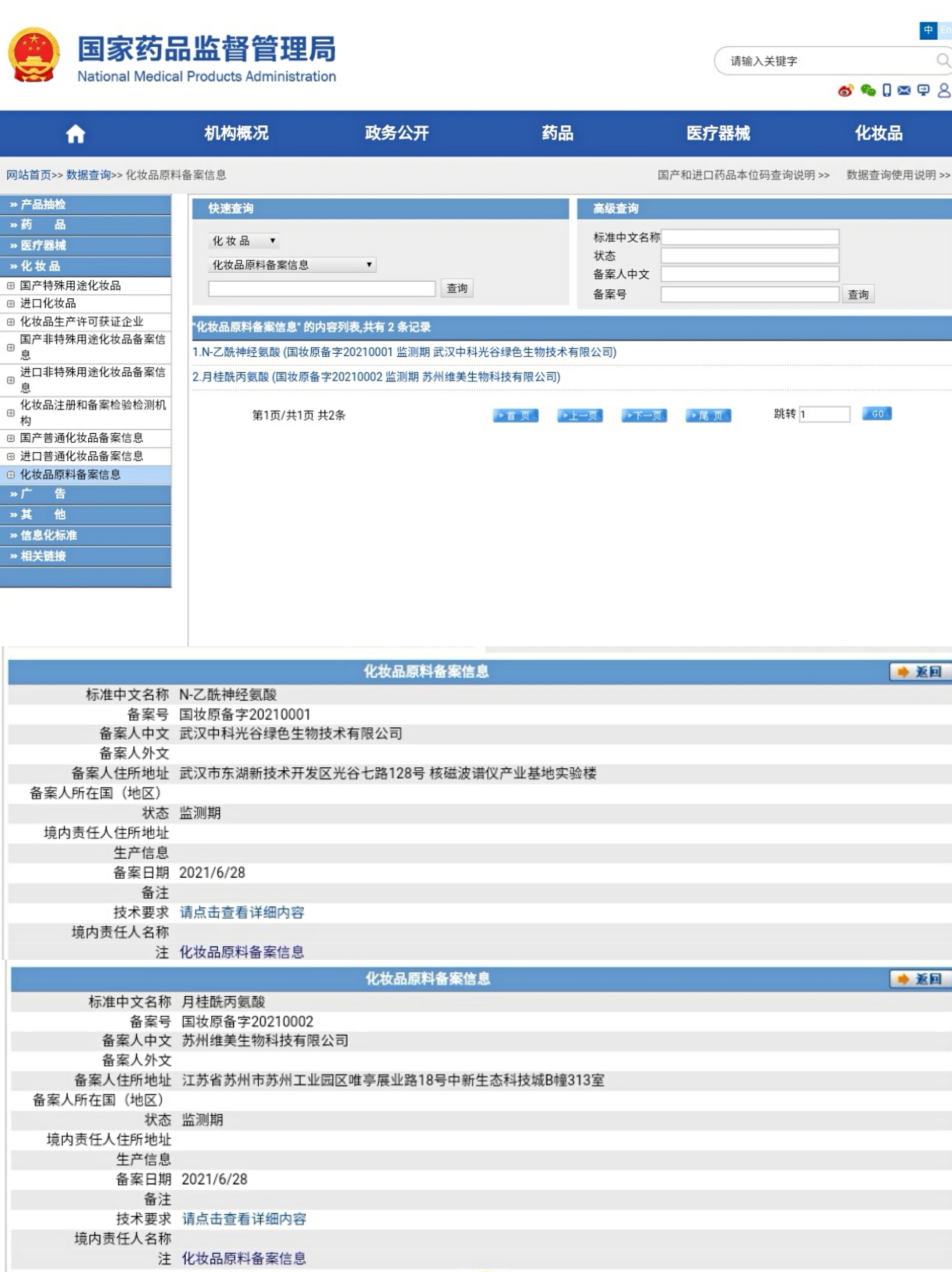This screenshot has height=1272, width=952.
Task: Click the mobile phone icon in header
Action: click(886, 90)
